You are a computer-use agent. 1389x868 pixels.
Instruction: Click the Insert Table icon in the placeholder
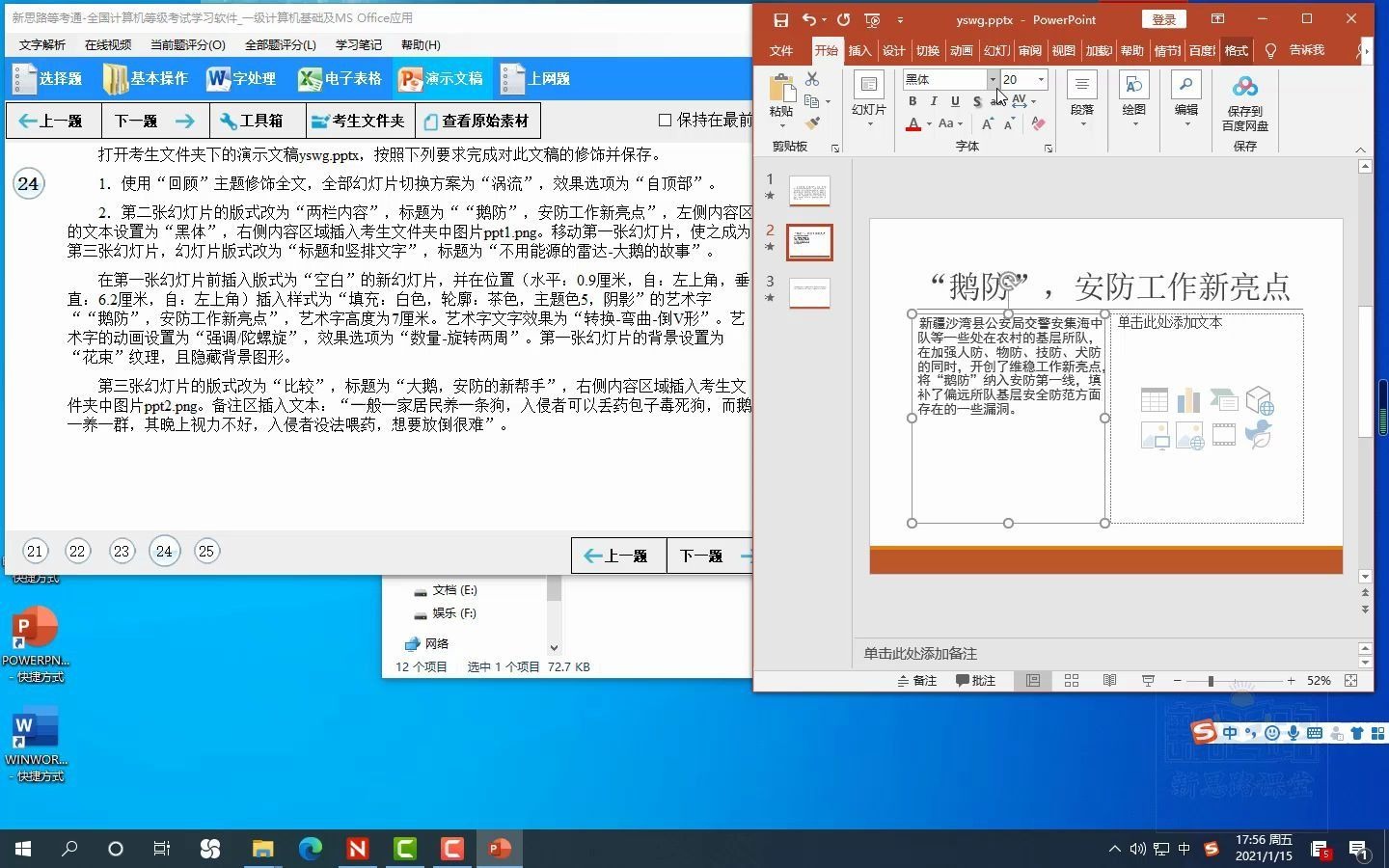(x=1154, y=399)
